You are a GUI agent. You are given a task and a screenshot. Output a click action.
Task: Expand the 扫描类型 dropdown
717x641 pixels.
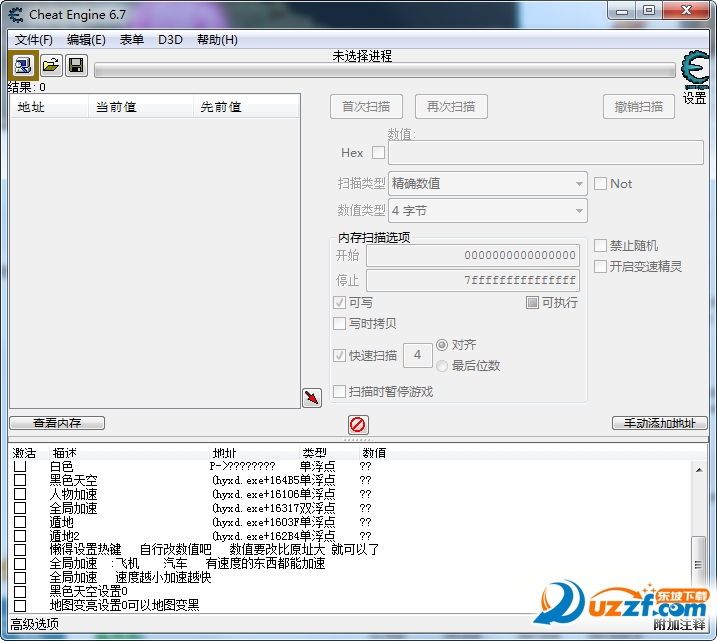[x=487, y=183]
